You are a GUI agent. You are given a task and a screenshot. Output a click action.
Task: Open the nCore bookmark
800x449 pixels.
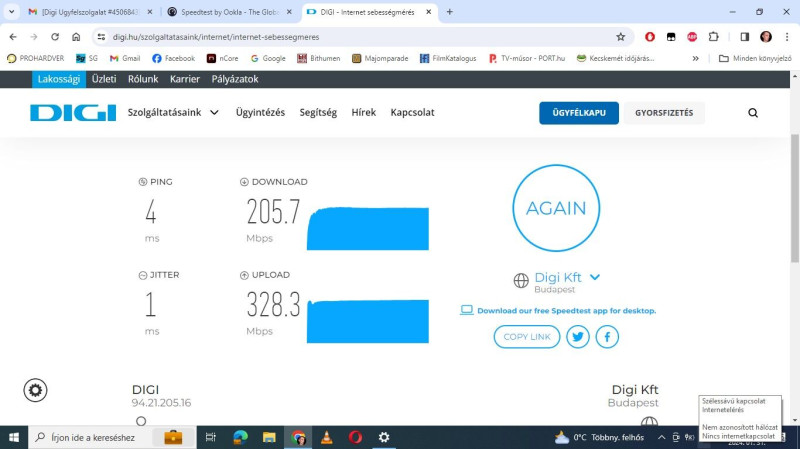222,59
